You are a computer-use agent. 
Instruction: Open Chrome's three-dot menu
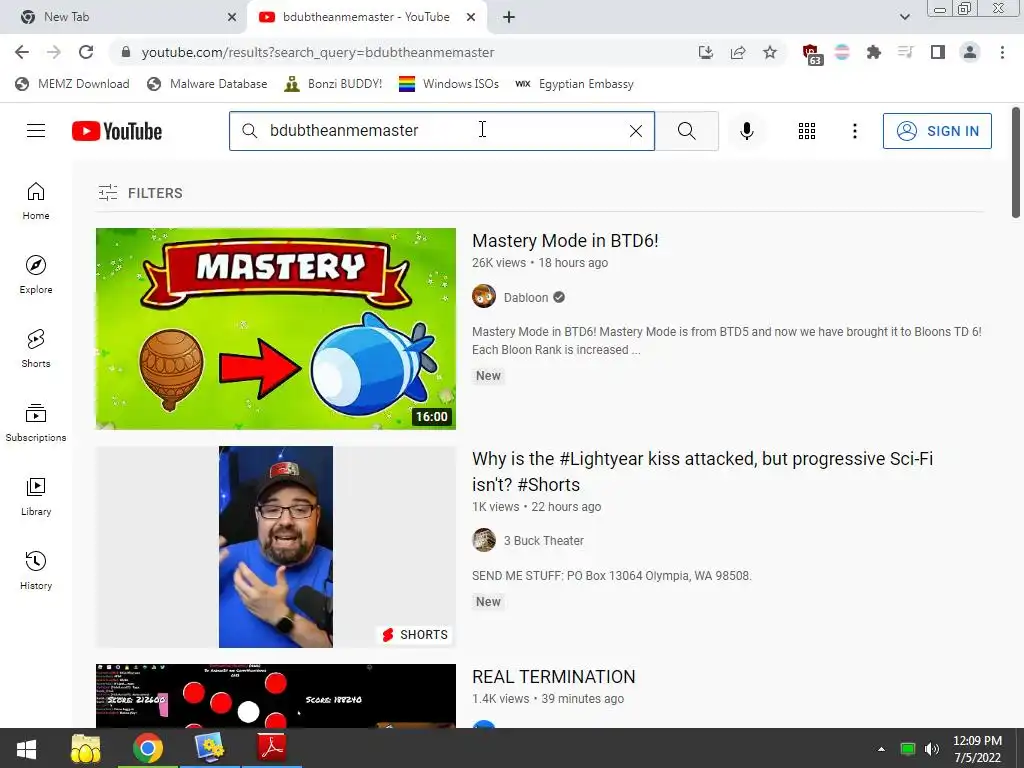pyautogui.click(x=1002, y=52)
